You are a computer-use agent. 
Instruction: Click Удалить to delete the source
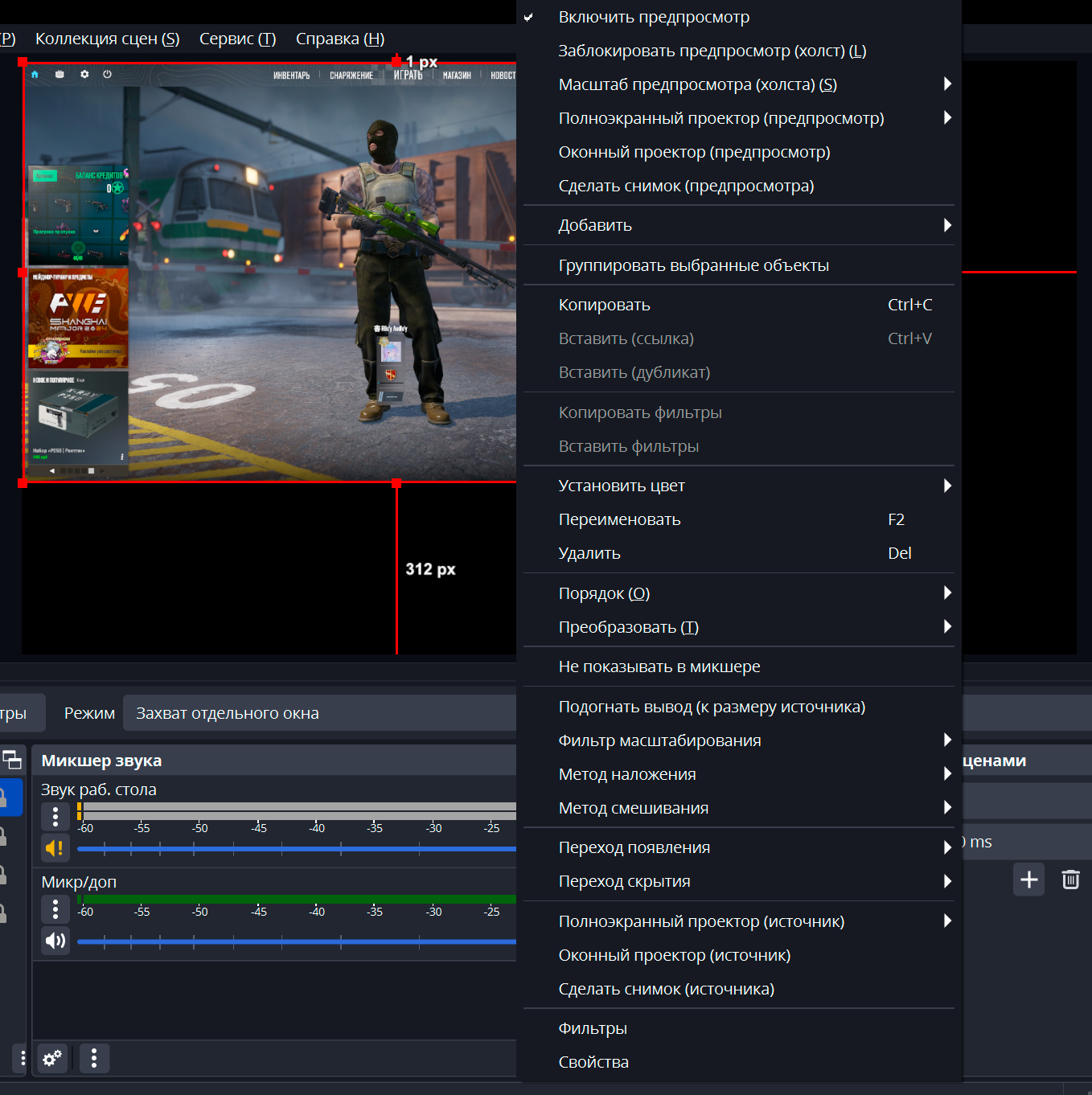click(589, 553)
